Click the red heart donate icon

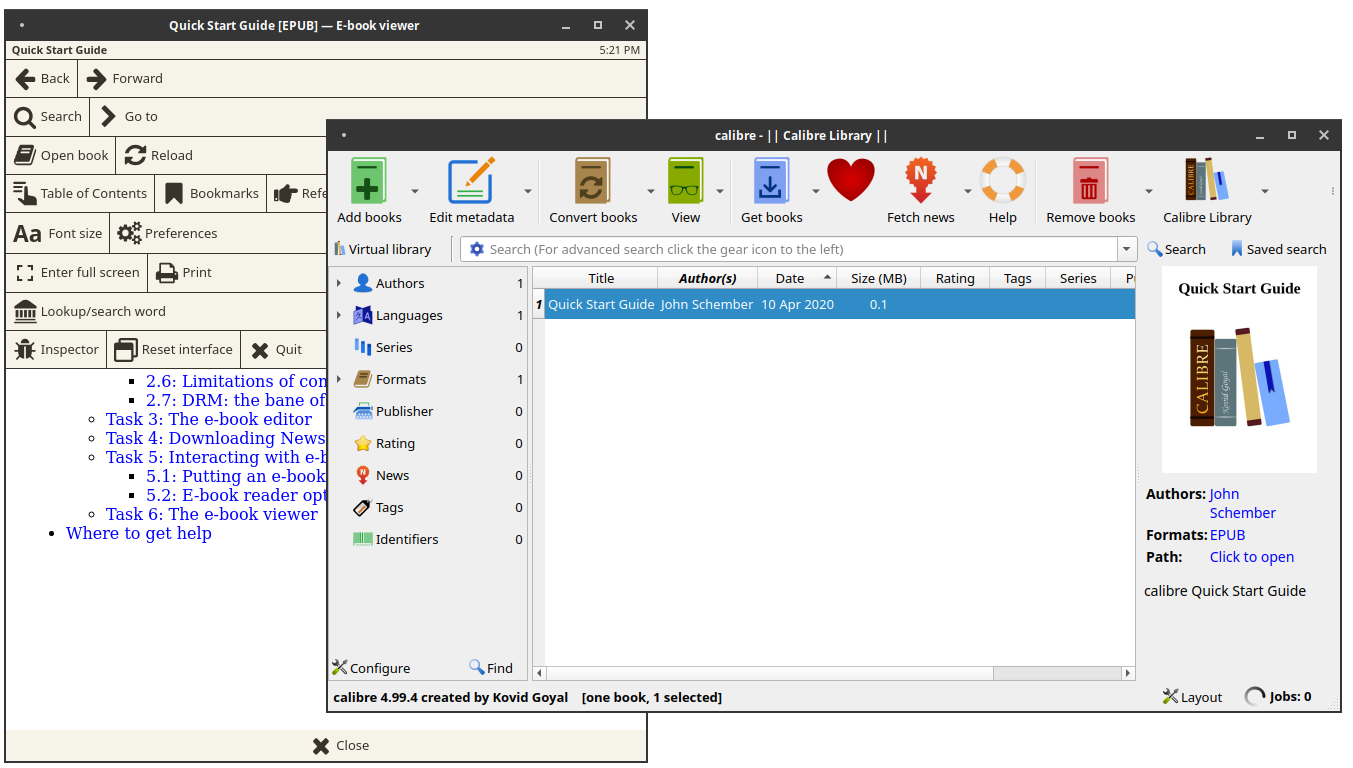pos(851,181)
